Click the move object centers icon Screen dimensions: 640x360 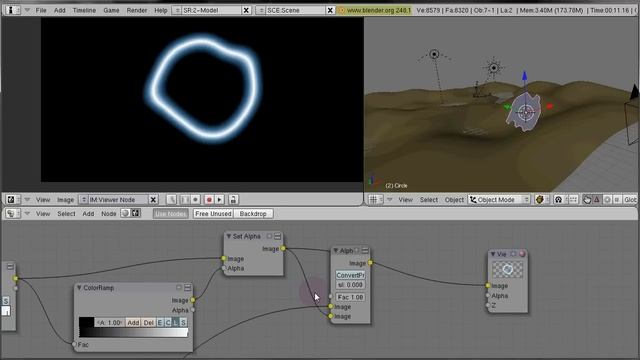pyautogui.click(x=573, y=200)
